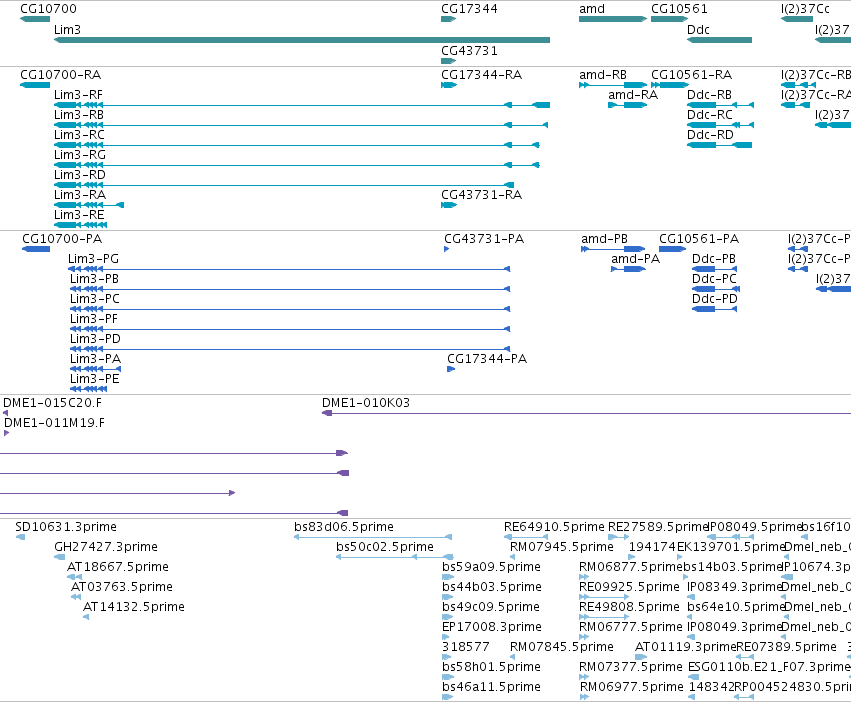Click the bs58h01.5prime EST label
The image size is (851, 702).
click(491, 667)
